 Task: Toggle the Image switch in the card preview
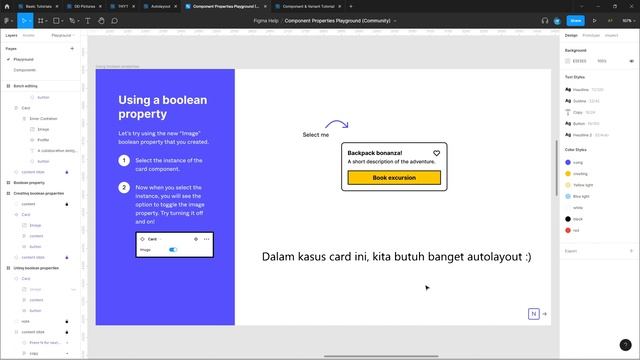[173, 249]
